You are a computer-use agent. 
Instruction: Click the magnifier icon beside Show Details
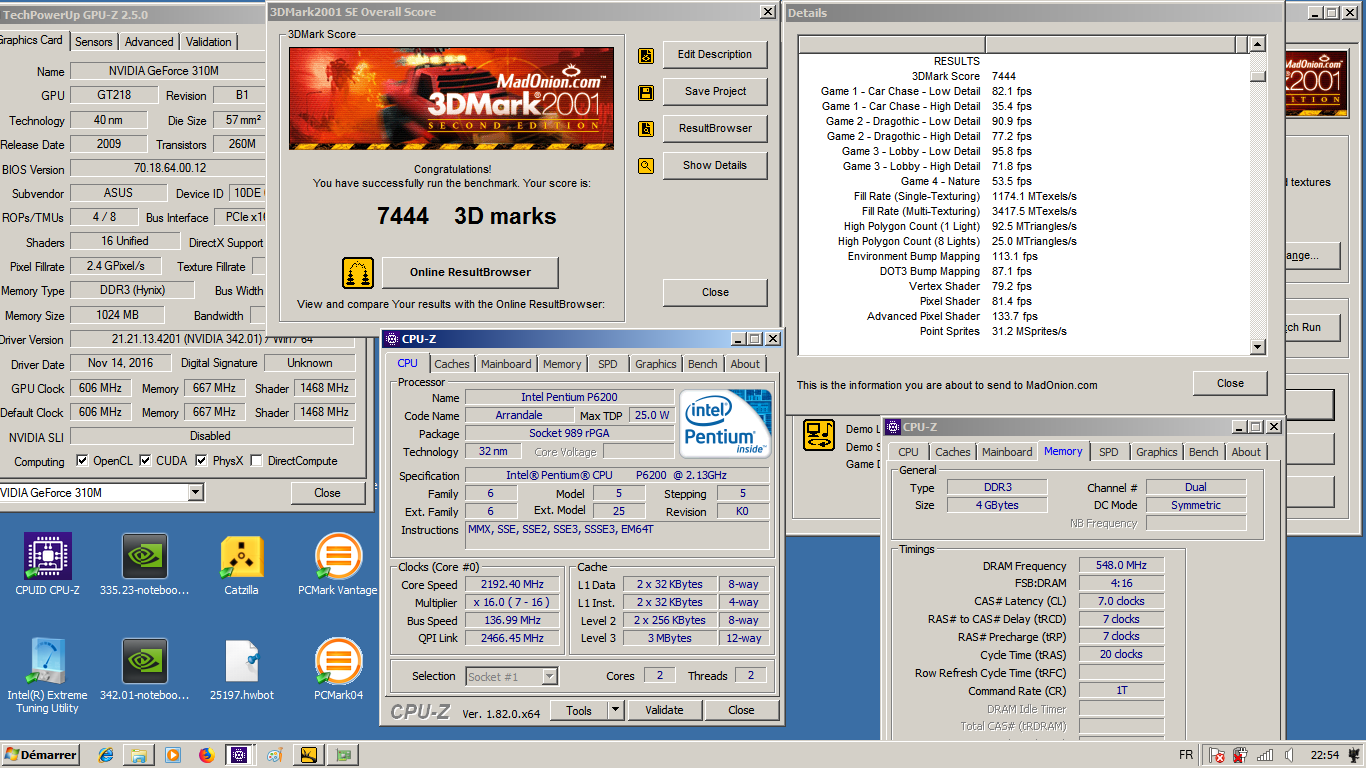click(x=646, y=166)
